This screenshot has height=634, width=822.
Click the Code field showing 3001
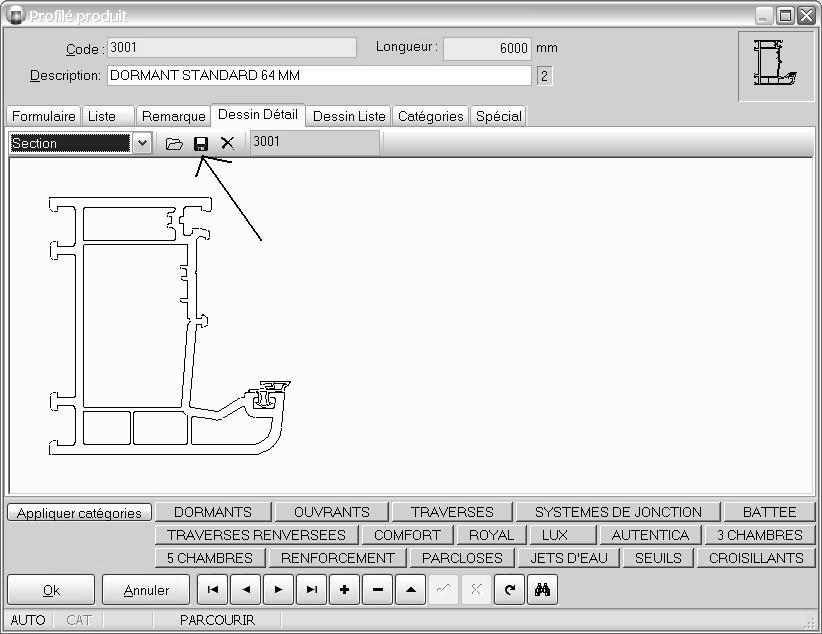232,48
